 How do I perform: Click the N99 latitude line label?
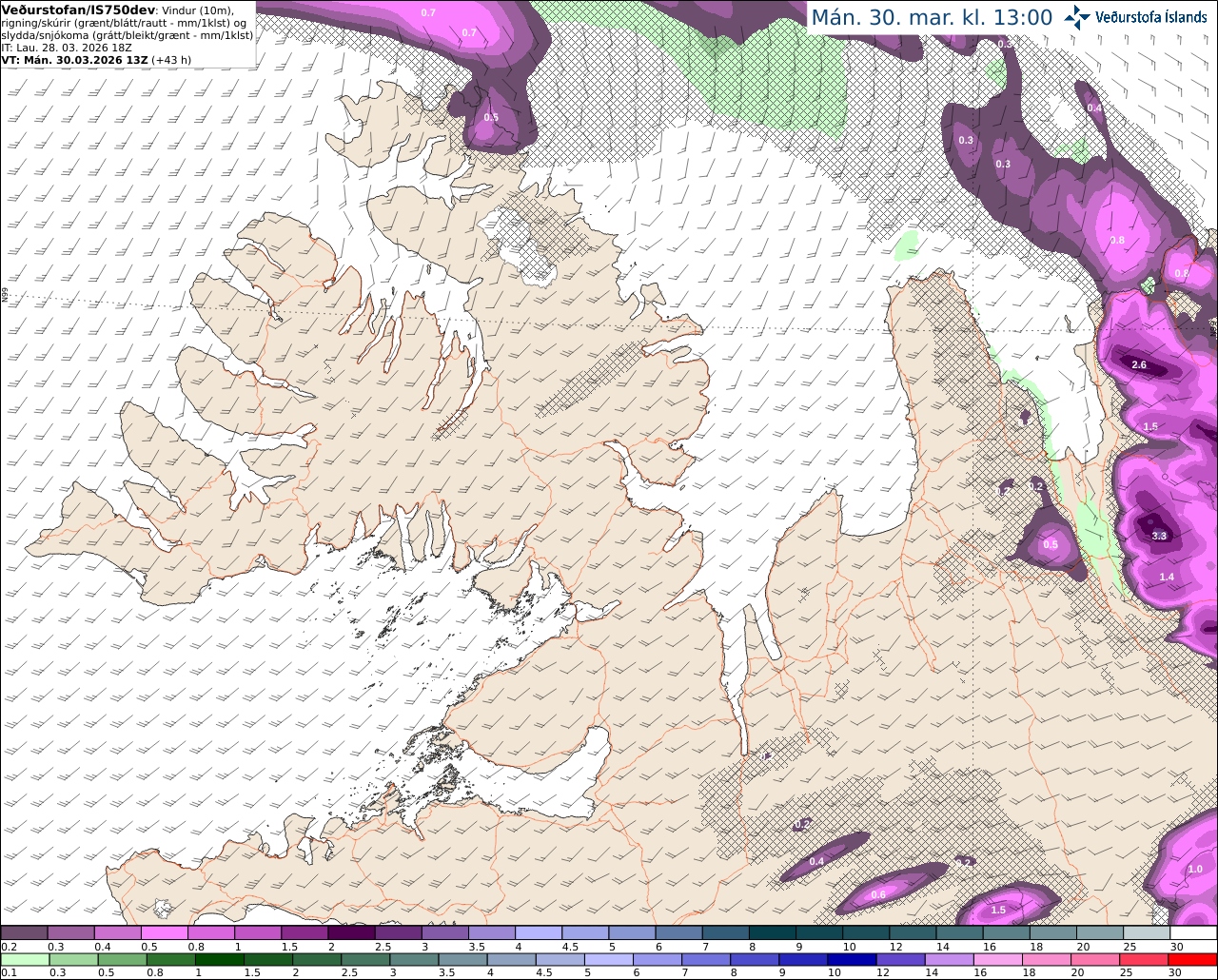5,296
